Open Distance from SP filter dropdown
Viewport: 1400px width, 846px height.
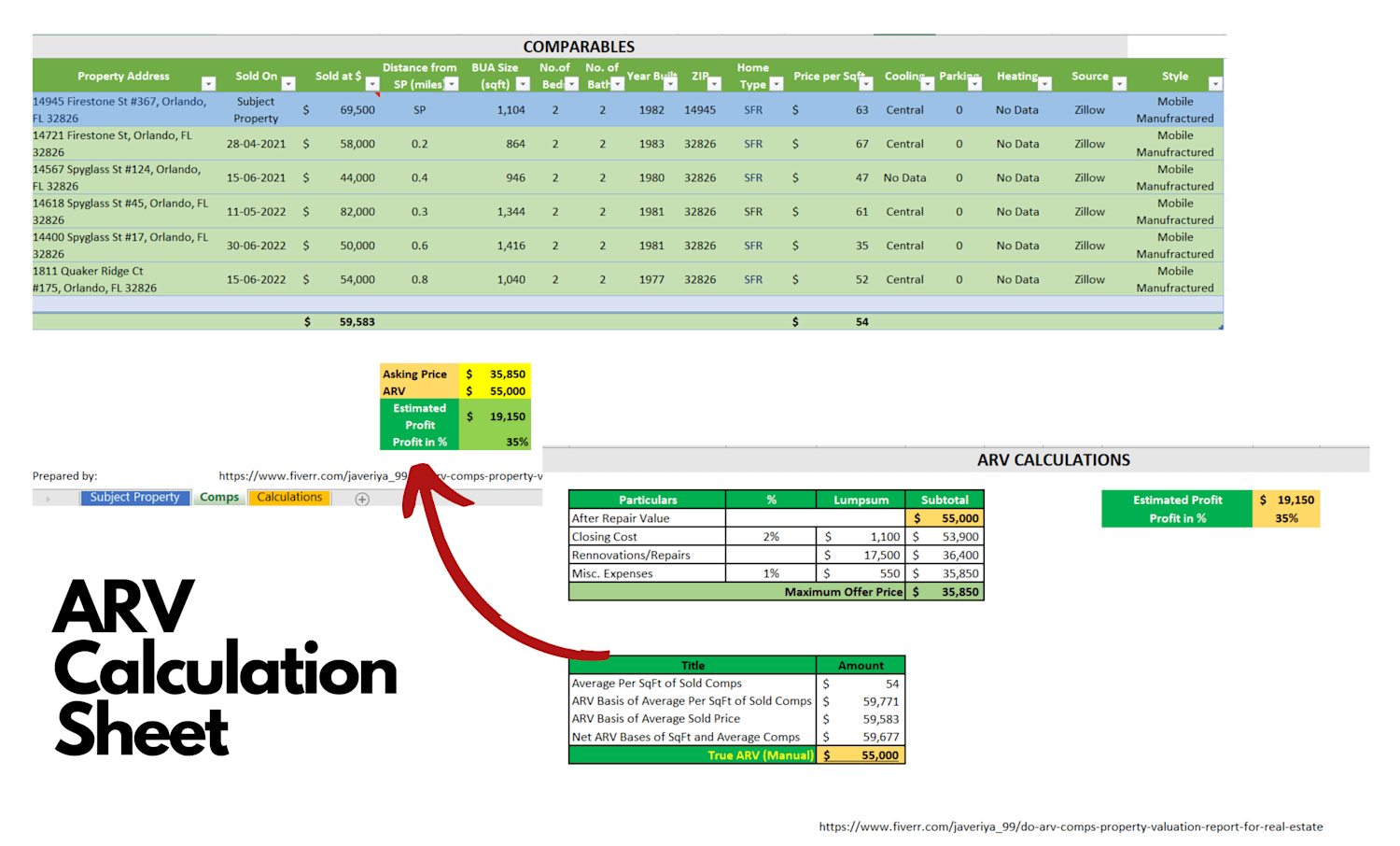(x=452, y=84)
